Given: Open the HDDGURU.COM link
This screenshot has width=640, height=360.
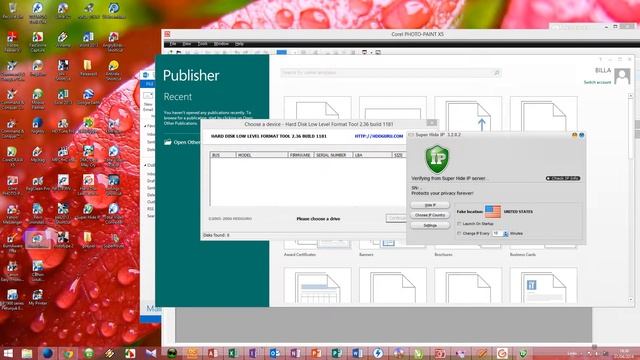Looking at the screenshot, I should (x=378, y=136).
